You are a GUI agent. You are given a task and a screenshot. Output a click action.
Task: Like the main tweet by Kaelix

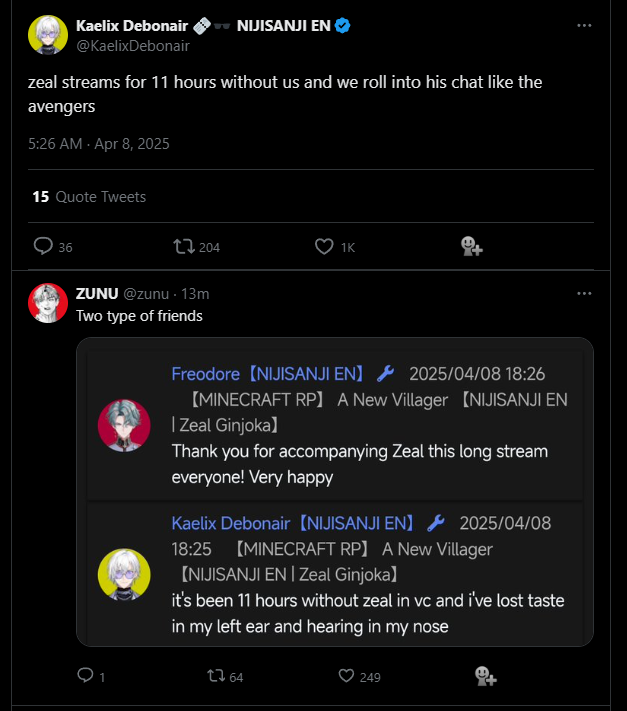324,246
